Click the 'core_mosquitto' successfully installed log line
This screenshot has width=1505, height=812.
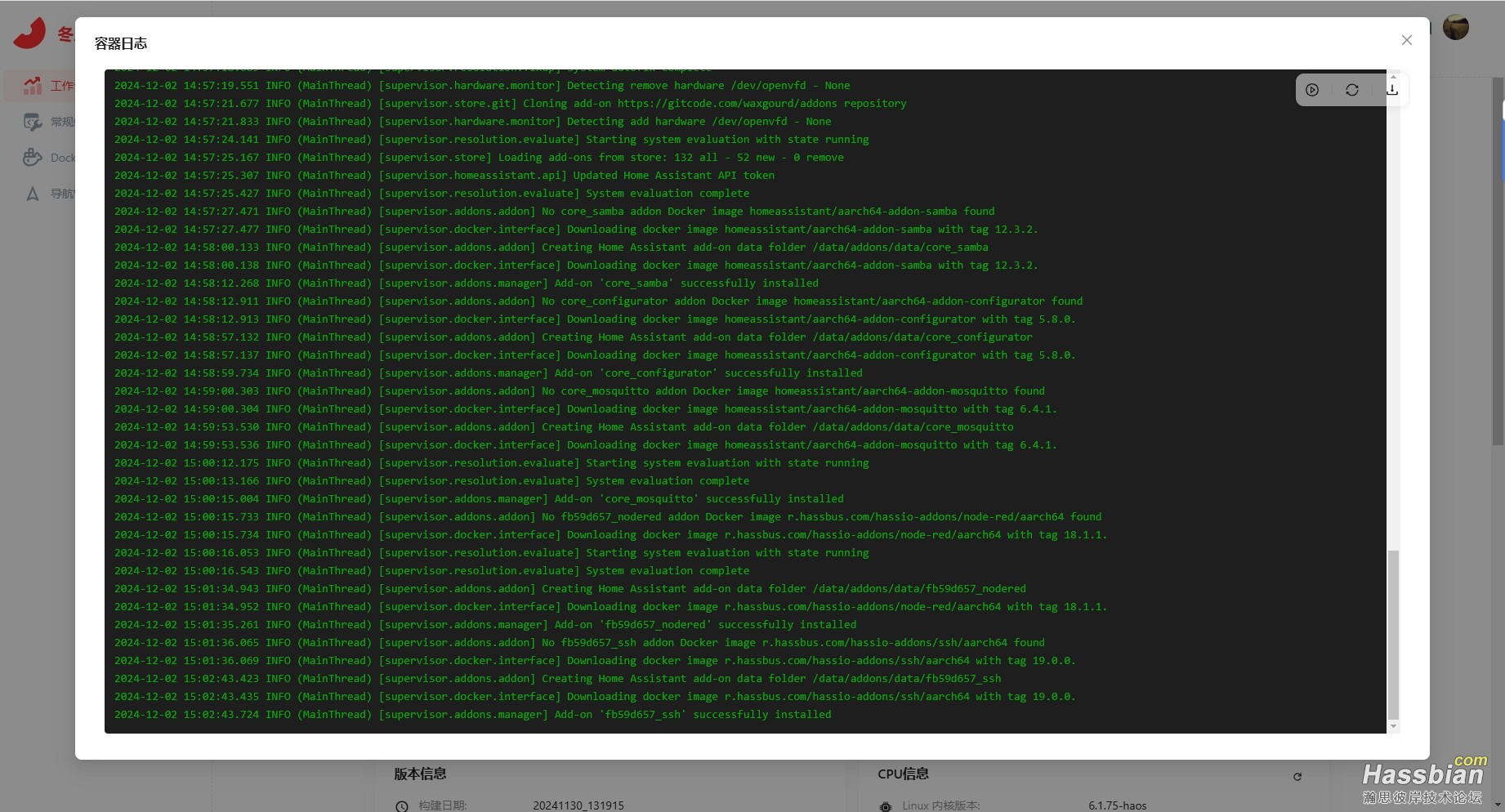pos(479,499)
